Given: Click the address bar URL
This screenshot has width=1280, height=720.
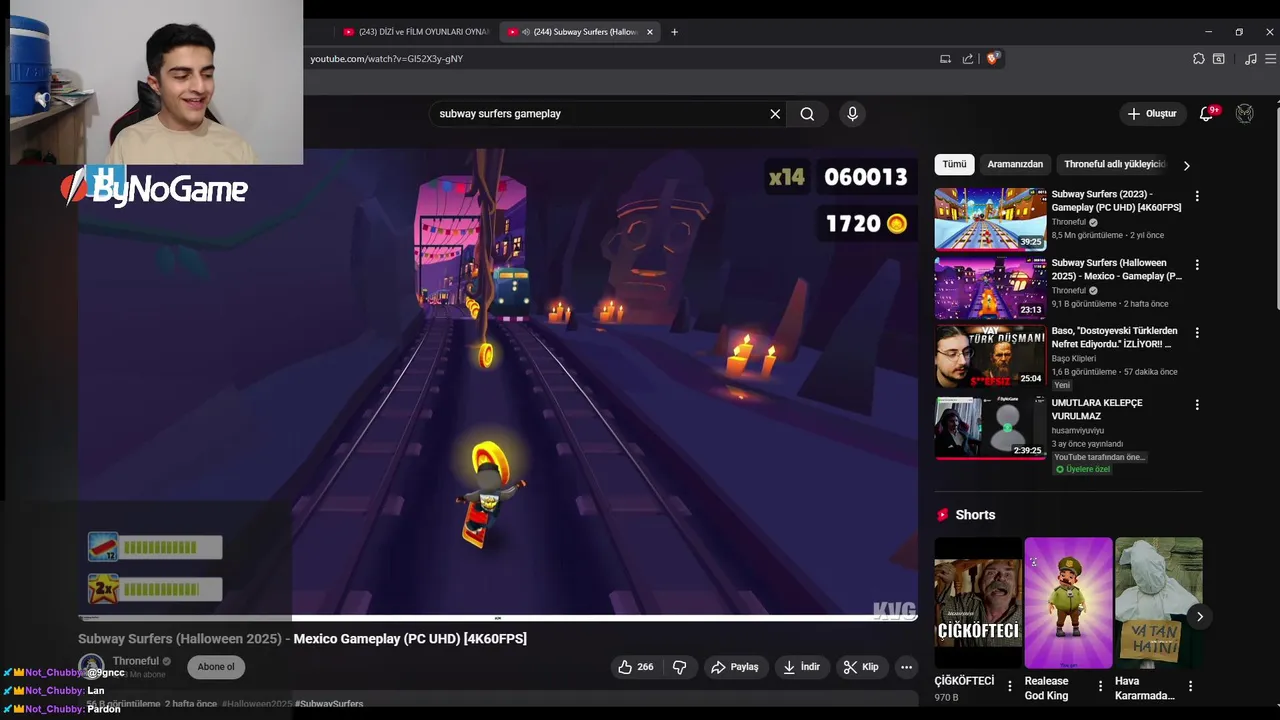Looking at the screenshot, I should [x=386, y=59].
